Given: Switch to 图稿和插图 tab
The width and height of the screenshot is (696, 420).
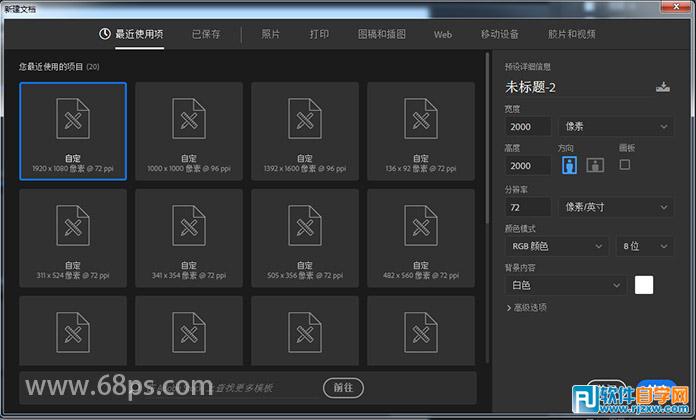Looking at the screenshot, I should (x=382, y=34).
